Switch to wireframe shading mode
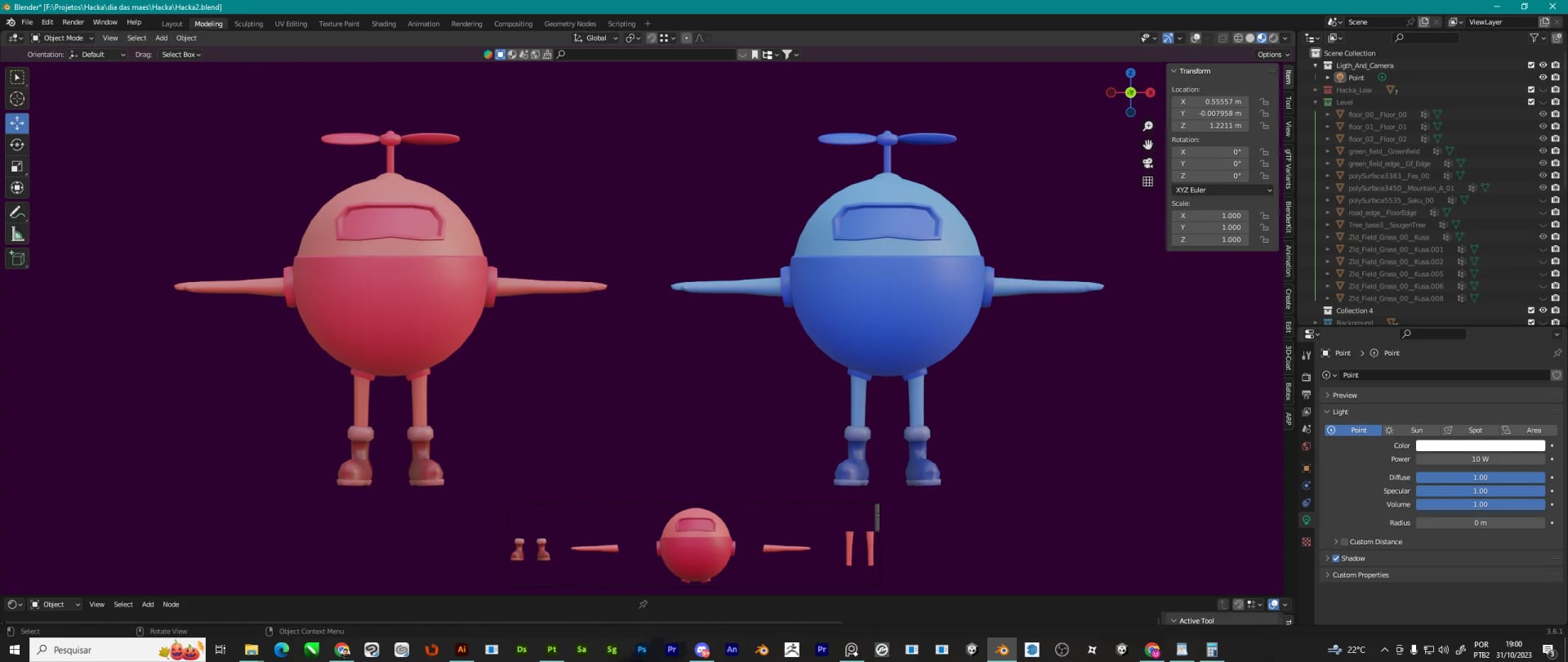The height and width of the screenshot is (662, 1568). coord(1238,38)
